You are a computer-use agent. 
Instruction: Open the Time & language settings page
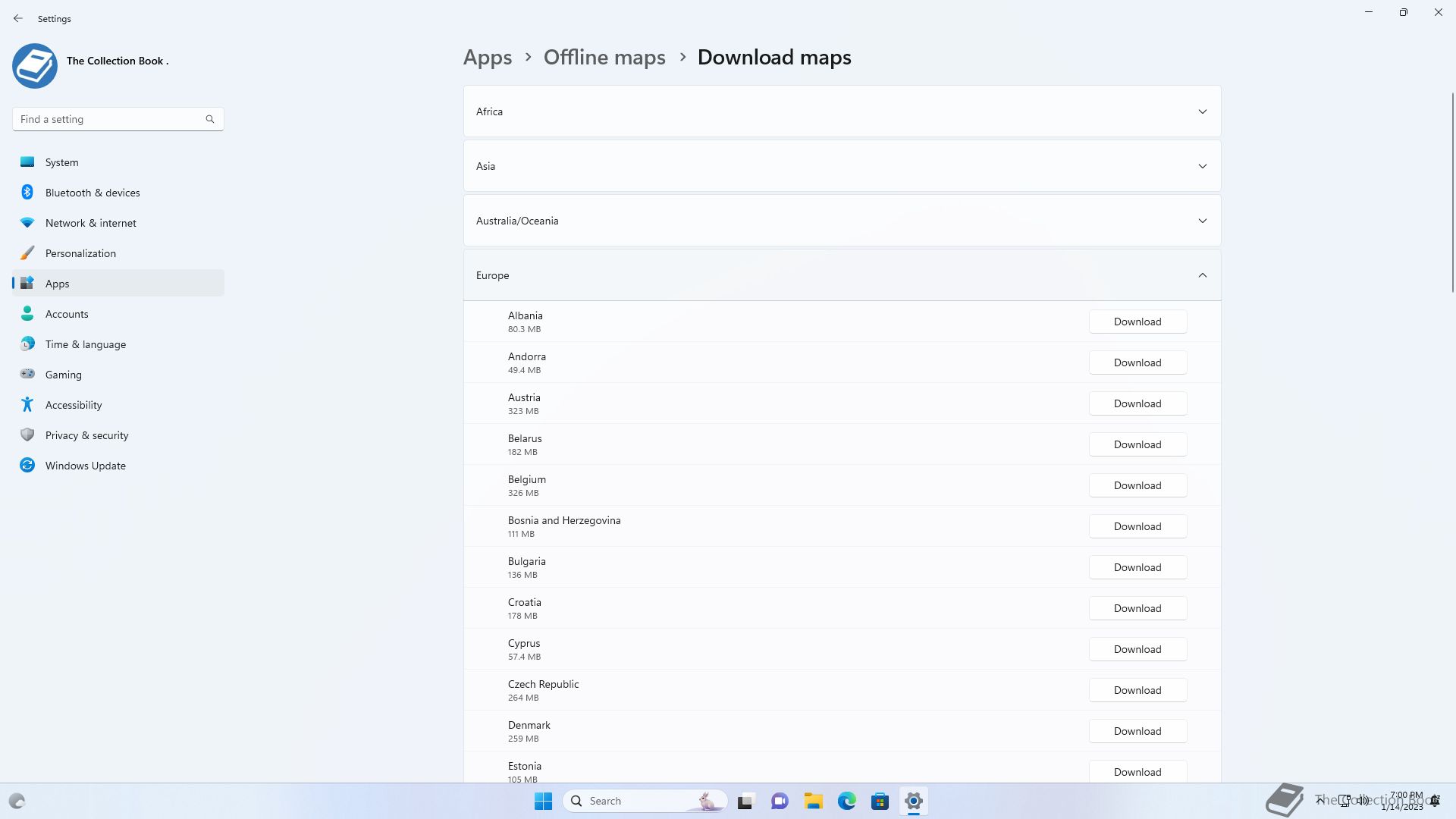click(86, 344)
